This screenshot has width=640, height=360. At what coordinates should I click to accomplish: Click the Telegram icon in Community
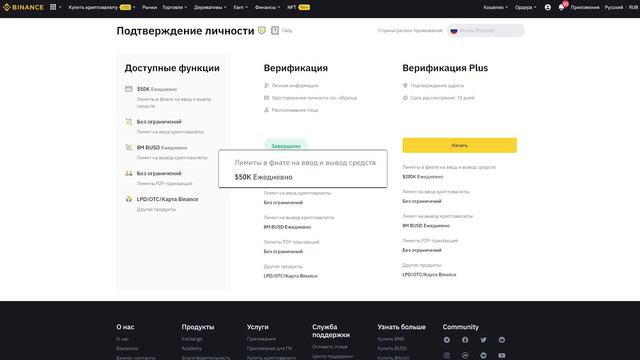[x=447, y=340]
